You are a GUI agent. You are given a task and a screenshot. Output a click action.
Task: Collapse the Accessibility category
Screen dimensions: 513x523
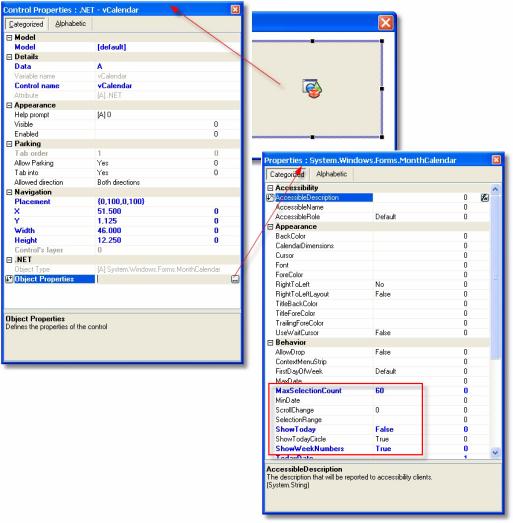point(270,188)
